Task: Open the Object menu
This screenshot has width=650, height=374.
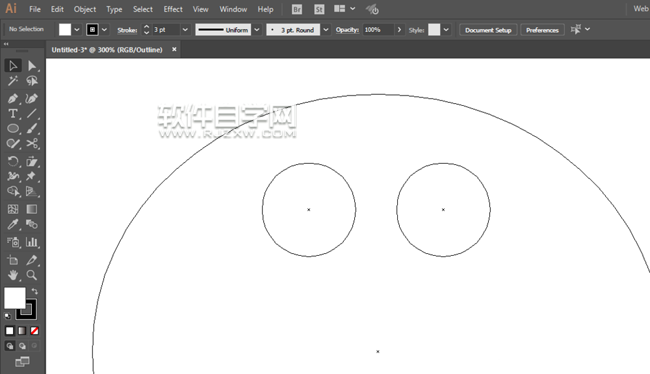Action: (x=85, y=9)
